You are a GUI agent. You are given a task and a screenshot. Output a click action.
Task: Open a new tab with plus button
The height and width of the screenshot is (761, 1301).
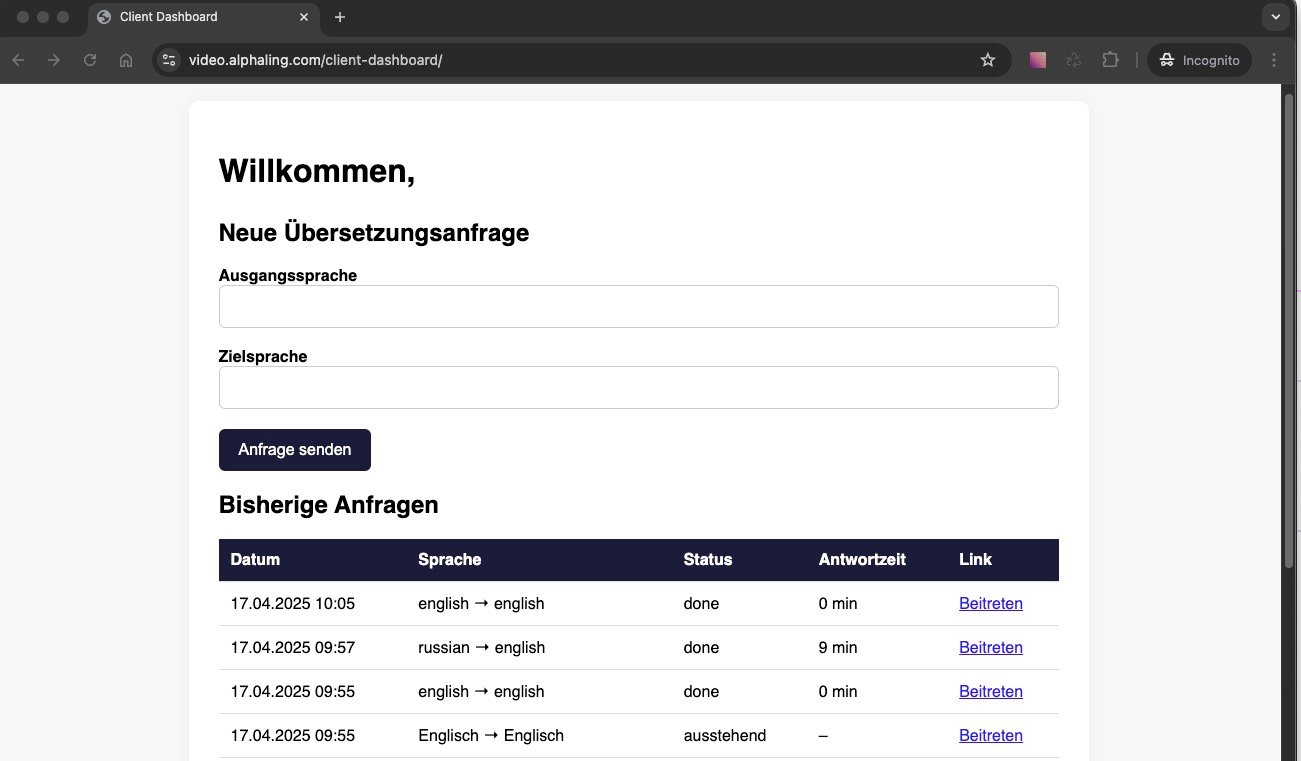pos(340,17)
